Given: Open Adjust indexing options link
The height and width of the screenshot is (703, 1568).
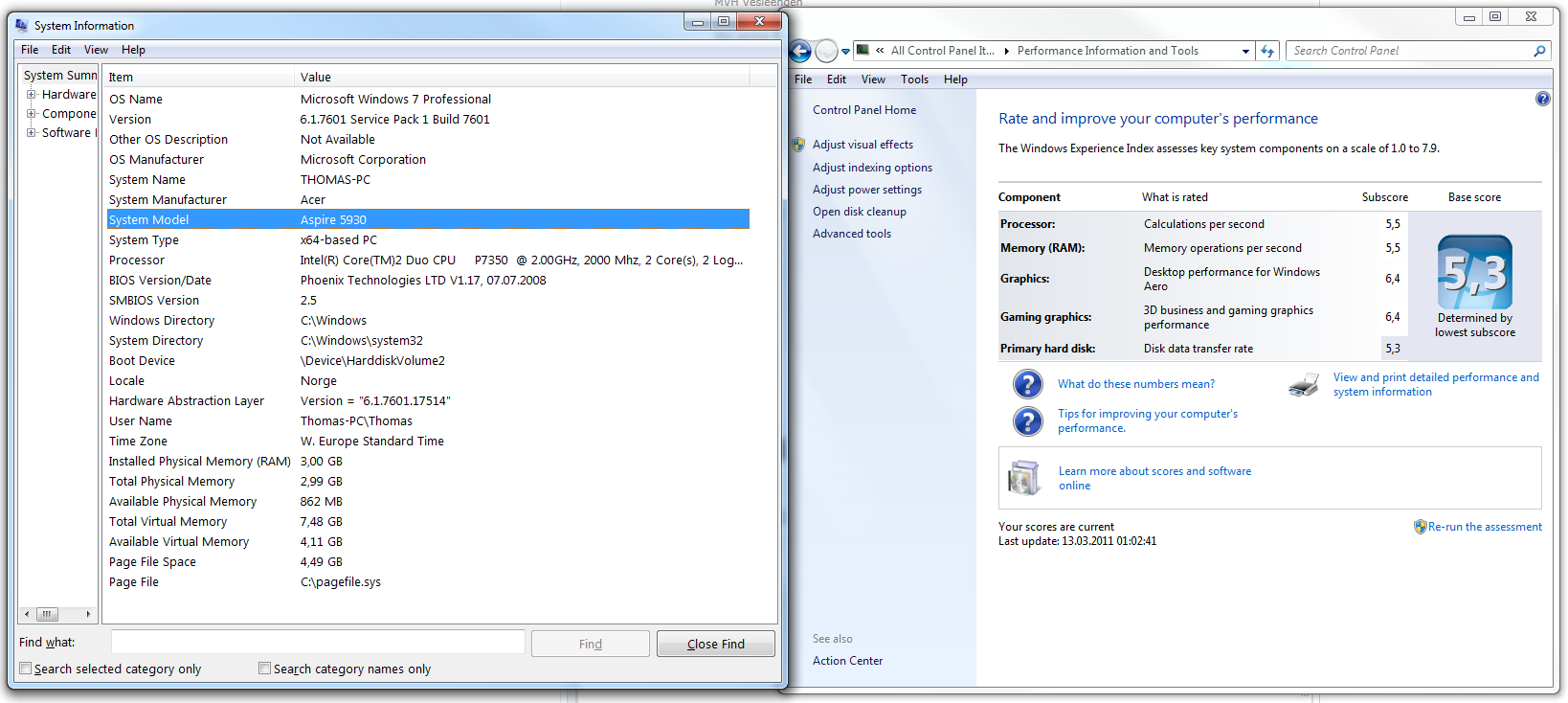Looking at the screenshot, I should coord(872,168).
